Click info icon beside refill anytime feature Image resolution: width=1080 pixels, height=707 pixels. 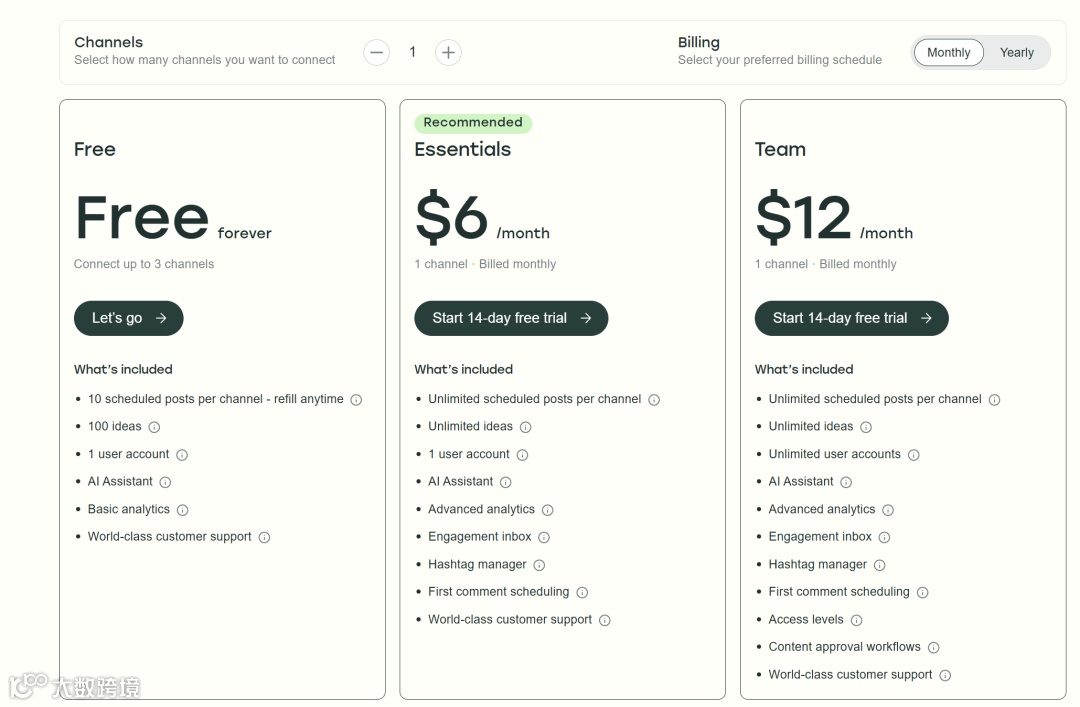click(x=356, y=400)
